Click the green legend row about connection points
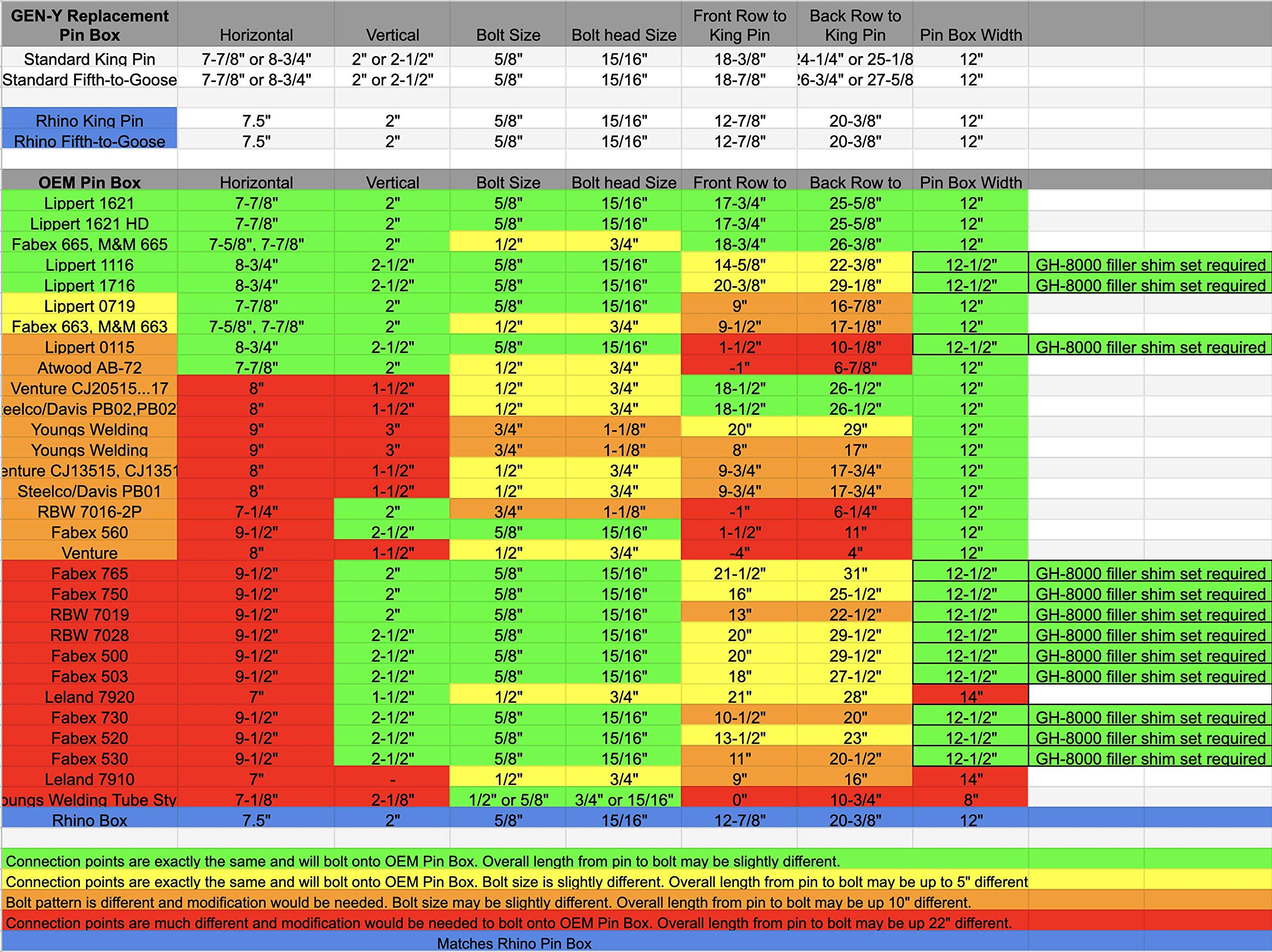 (x=423, y=861)
